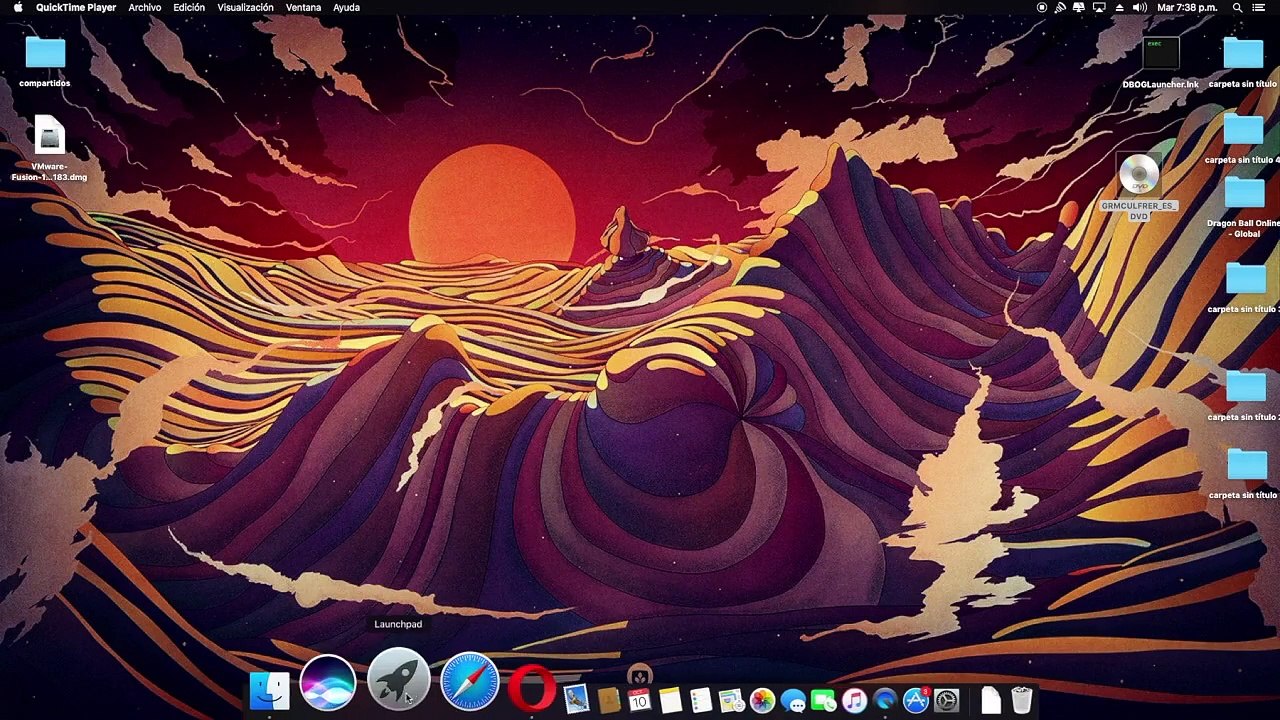1280x720 pixels.
Task: Open the Apple menu
Action: click(17, 7)
